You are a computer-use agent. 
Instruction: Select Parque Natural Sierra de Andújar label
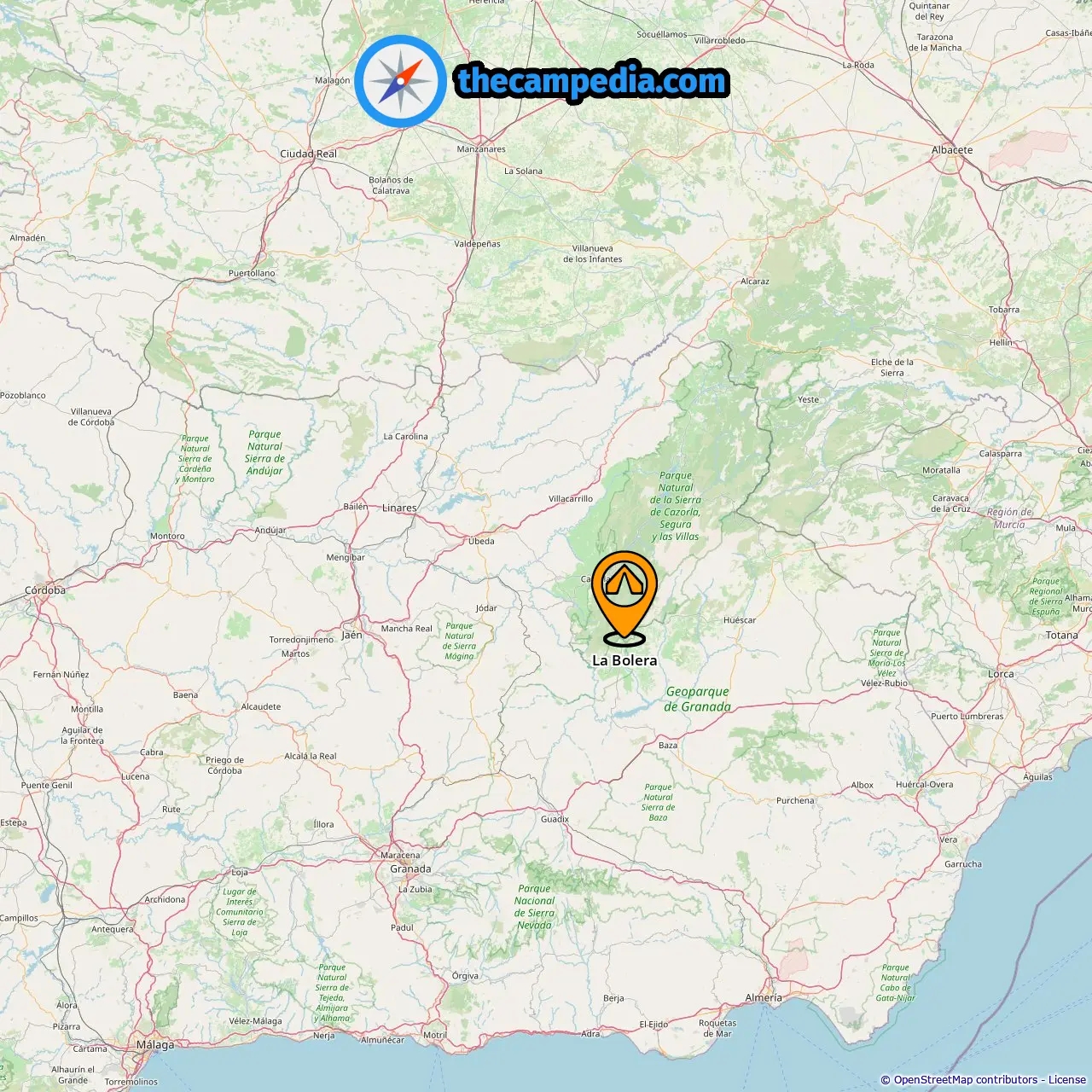pyautogui.click(x=264, y=453)
